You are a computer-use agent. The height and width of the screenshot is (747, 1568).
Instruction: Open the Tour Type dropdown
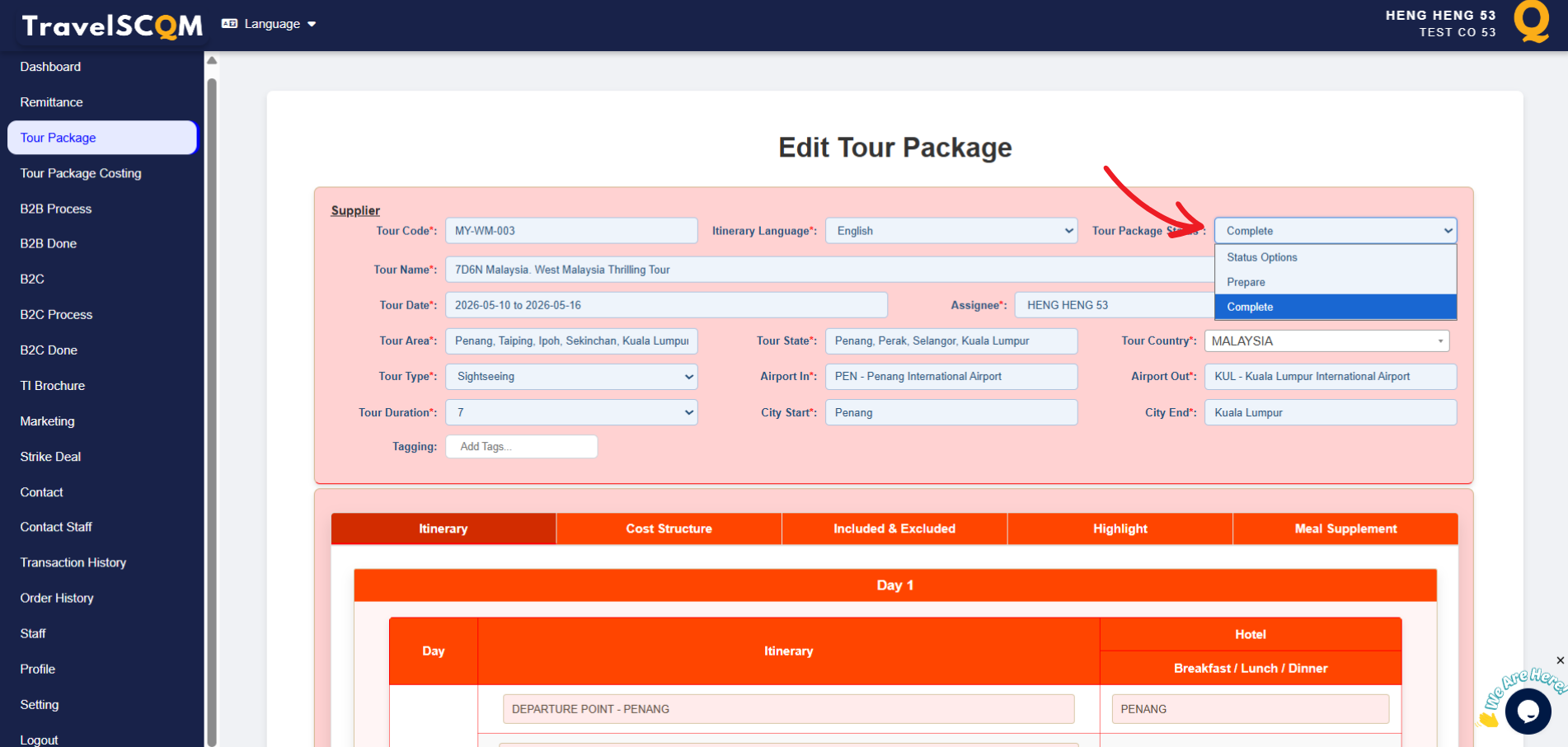(x=571, y=377)
